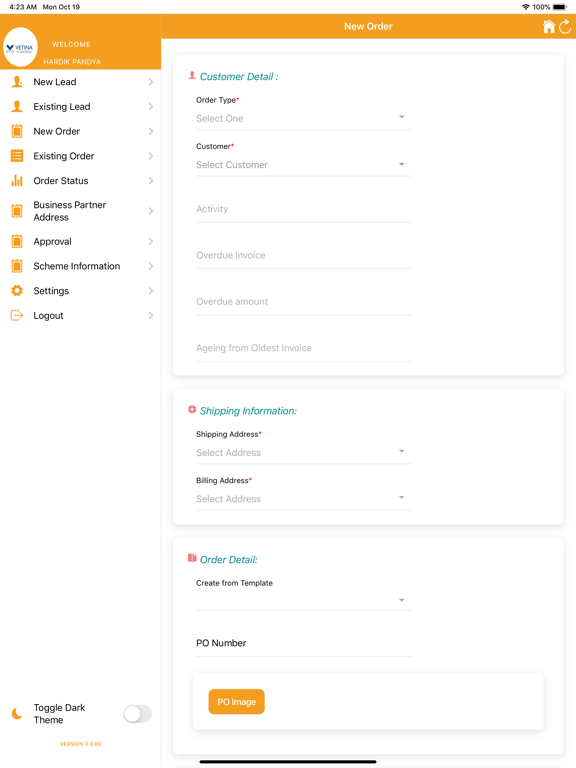Toggle the Dark Theme switch
The height and width of the screenshot is (768, 576).
tap(138, 714)
